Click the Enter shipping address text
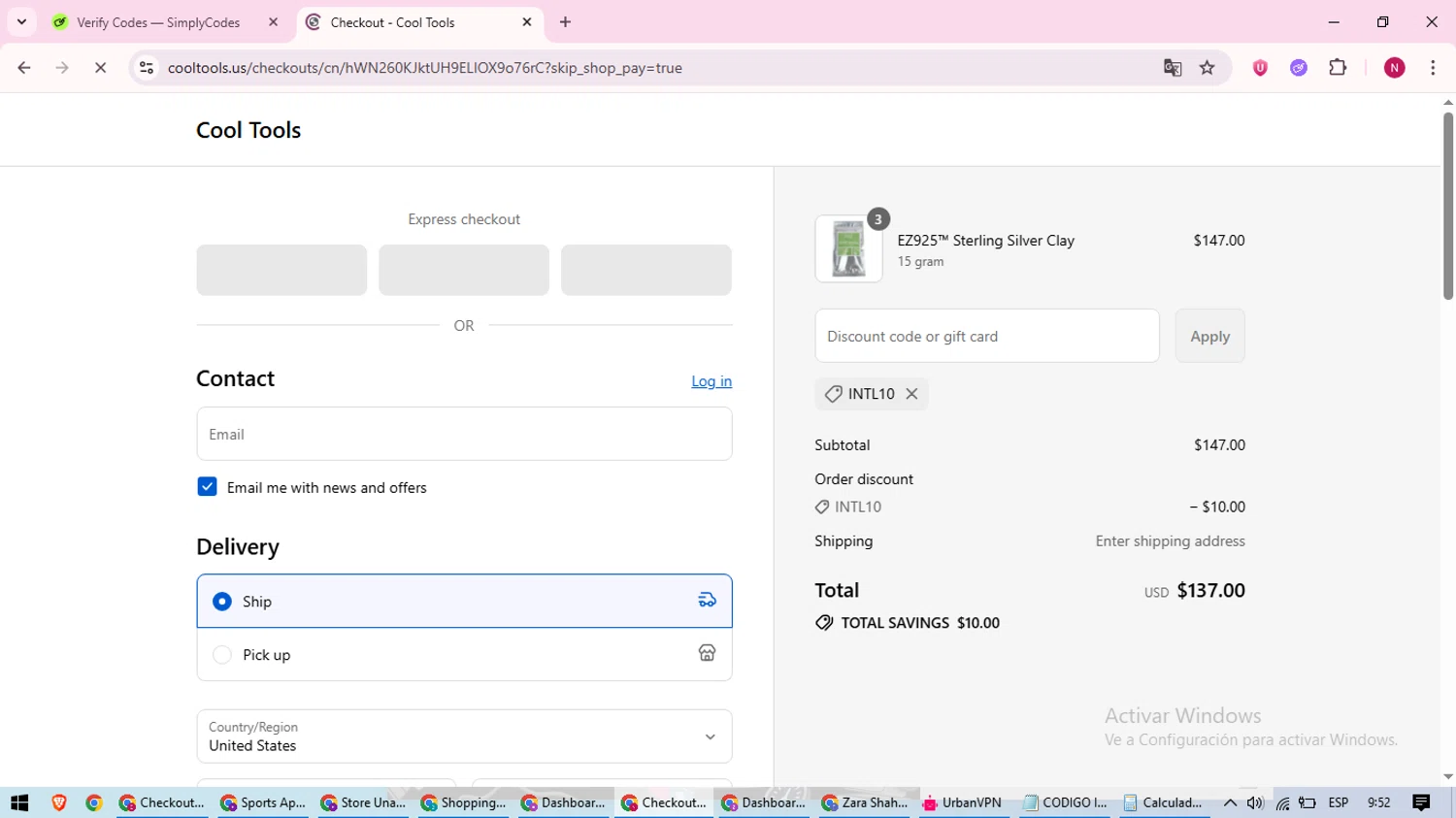Screen dimensions: 1456x818 tap(1170, 541)
